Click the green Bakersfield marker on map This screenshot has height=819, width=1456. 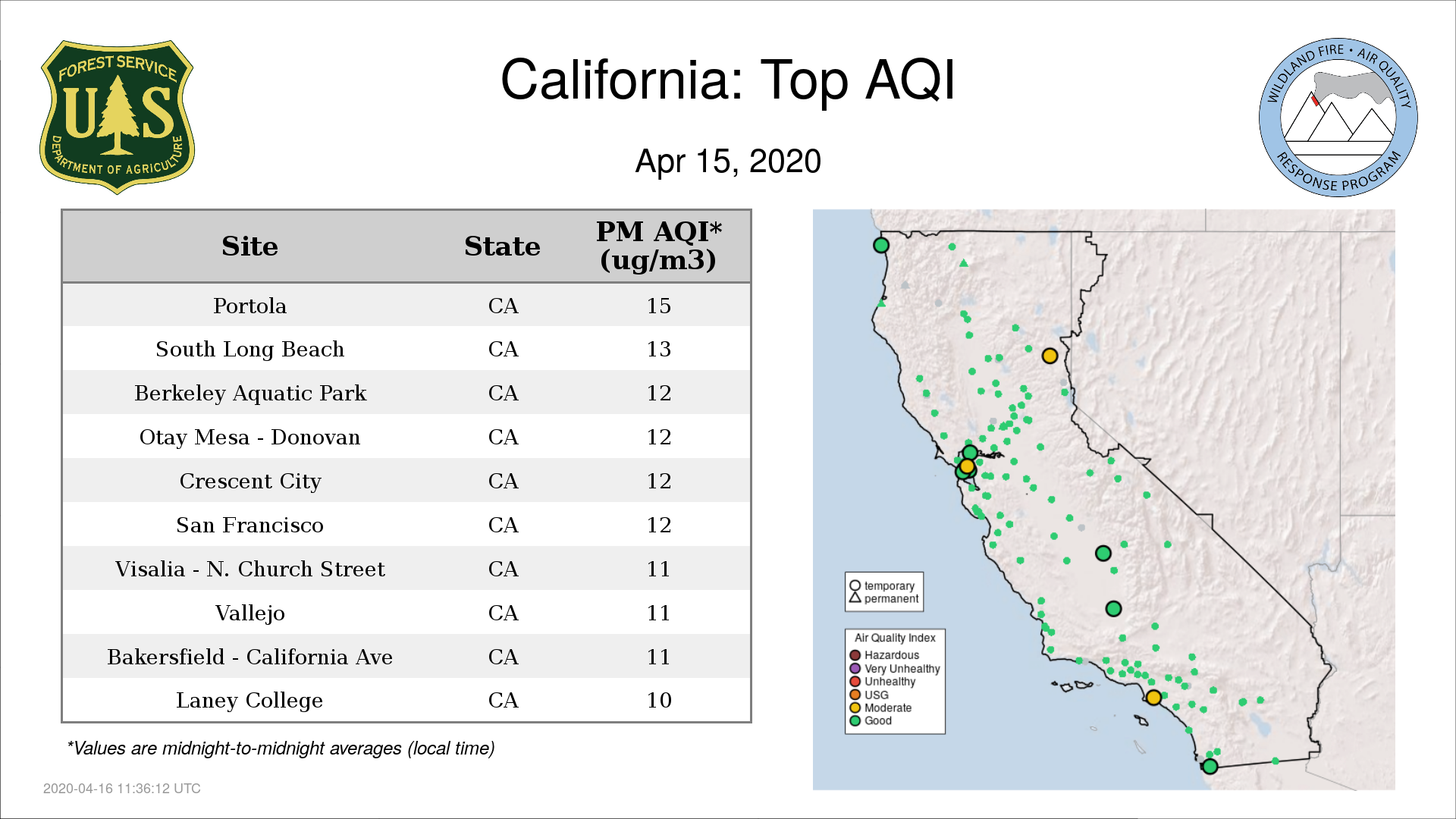coord(1113,608)
